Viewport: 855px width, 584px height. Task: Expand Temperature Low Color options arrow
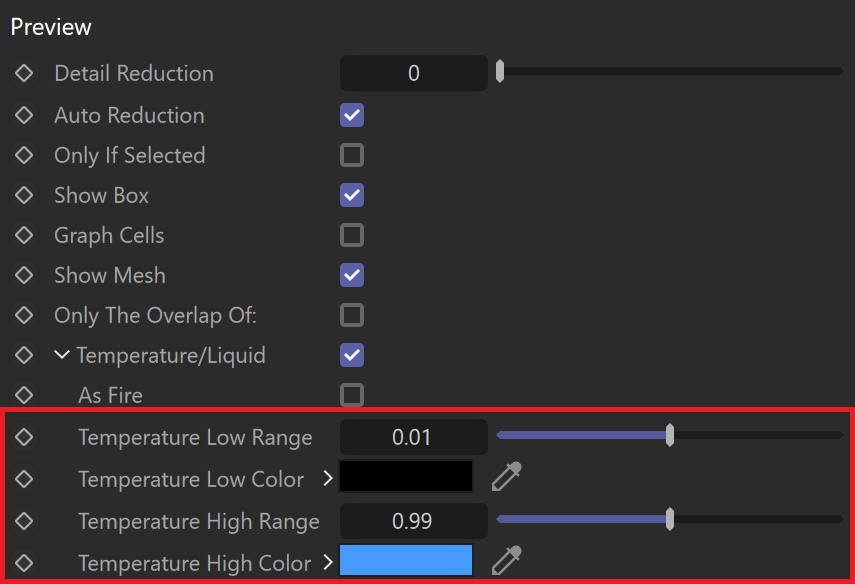(x=328, y=478)
